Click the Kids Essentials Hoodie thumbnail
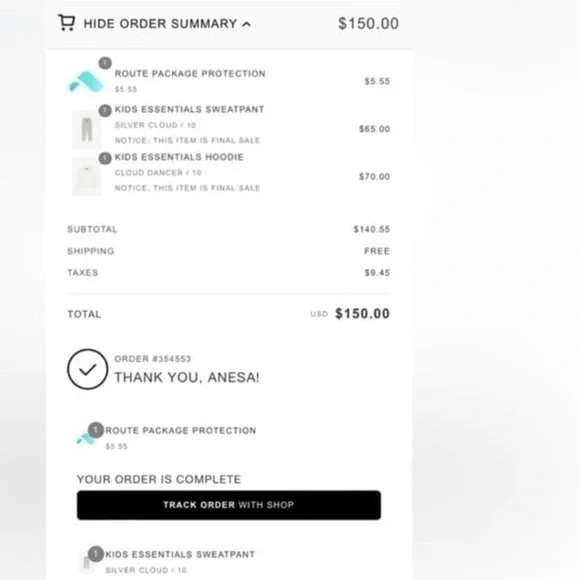Screen dimensions: 580x580 coord(87,176)
